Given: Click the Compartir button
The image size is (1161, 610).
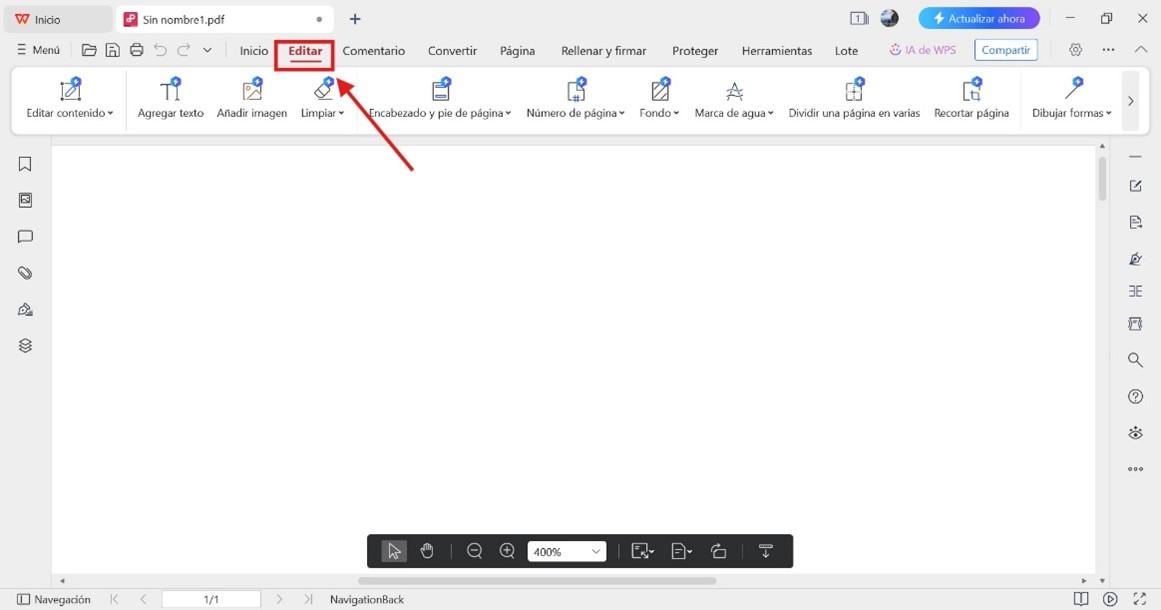Looking at the screenshot, I should pyautogui.click(x=1005, y=49).
